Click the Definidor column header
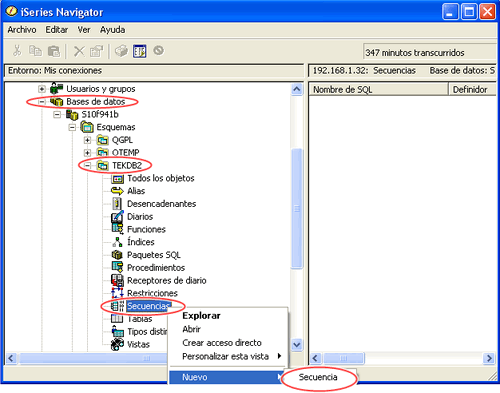The height and width of the screenshot is (393, 500). 472,89
